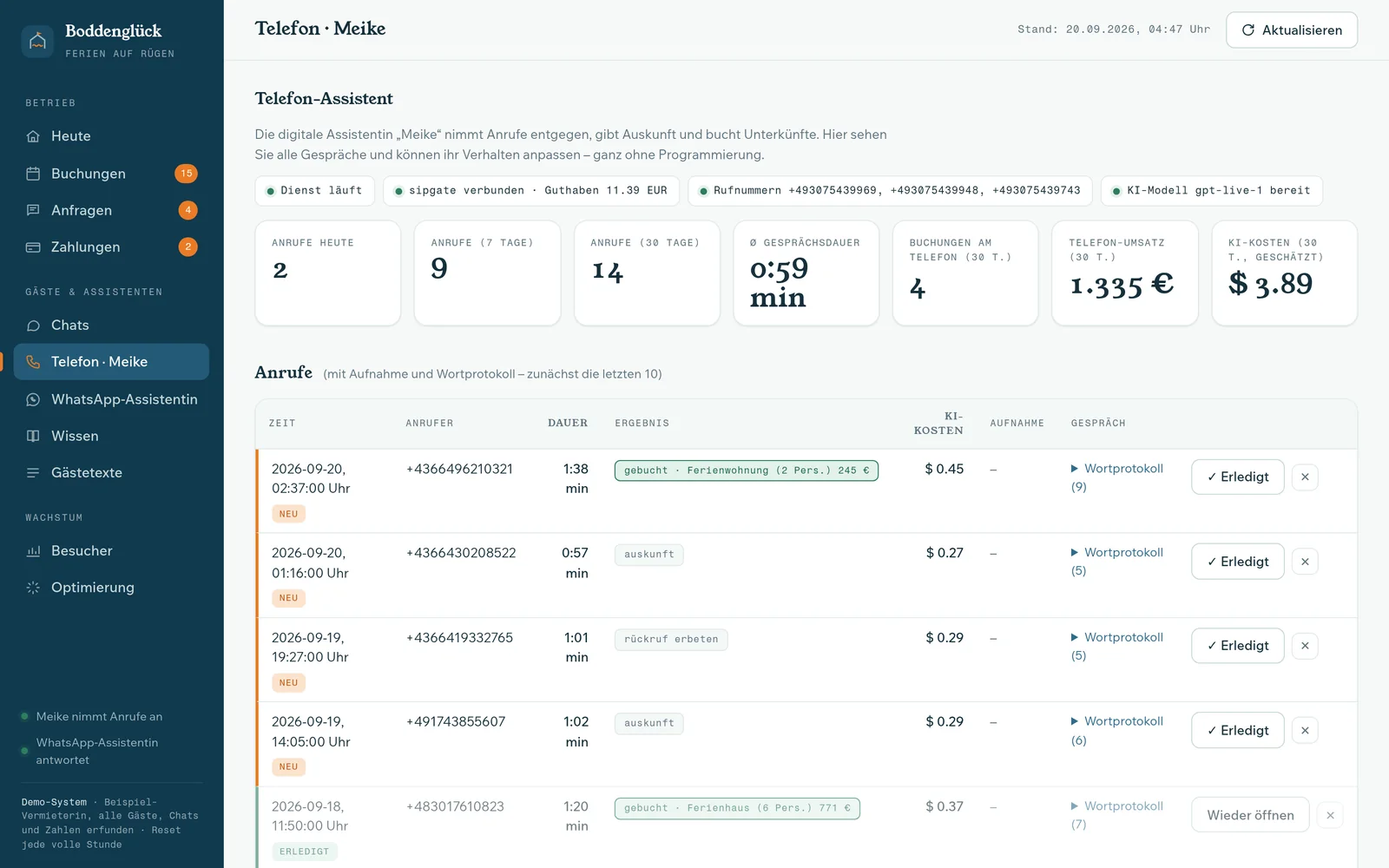Click the Telefon-Umsatz card showing 1.335 €

[1125, 273]
